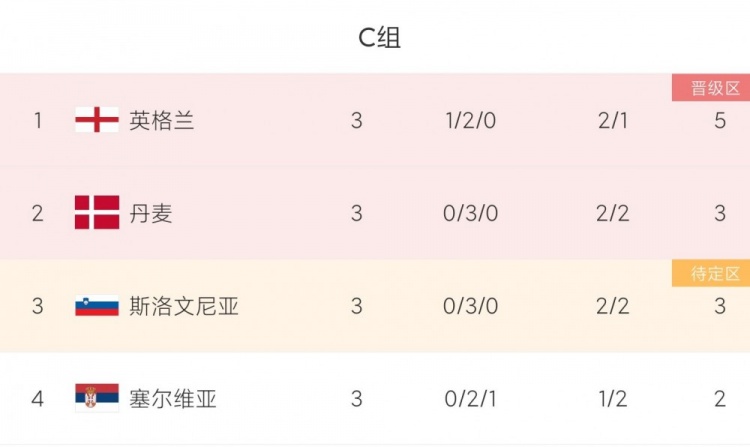Select the 斯洛文尼亚 team name
The height and width of the screenshot is (447, 750).
coord(184,306)
